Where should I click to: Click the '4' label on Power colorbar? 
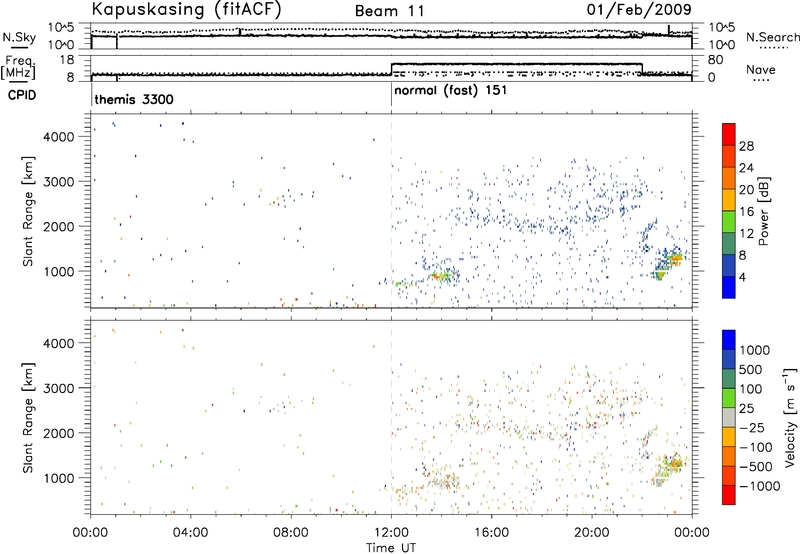[742, 278]
